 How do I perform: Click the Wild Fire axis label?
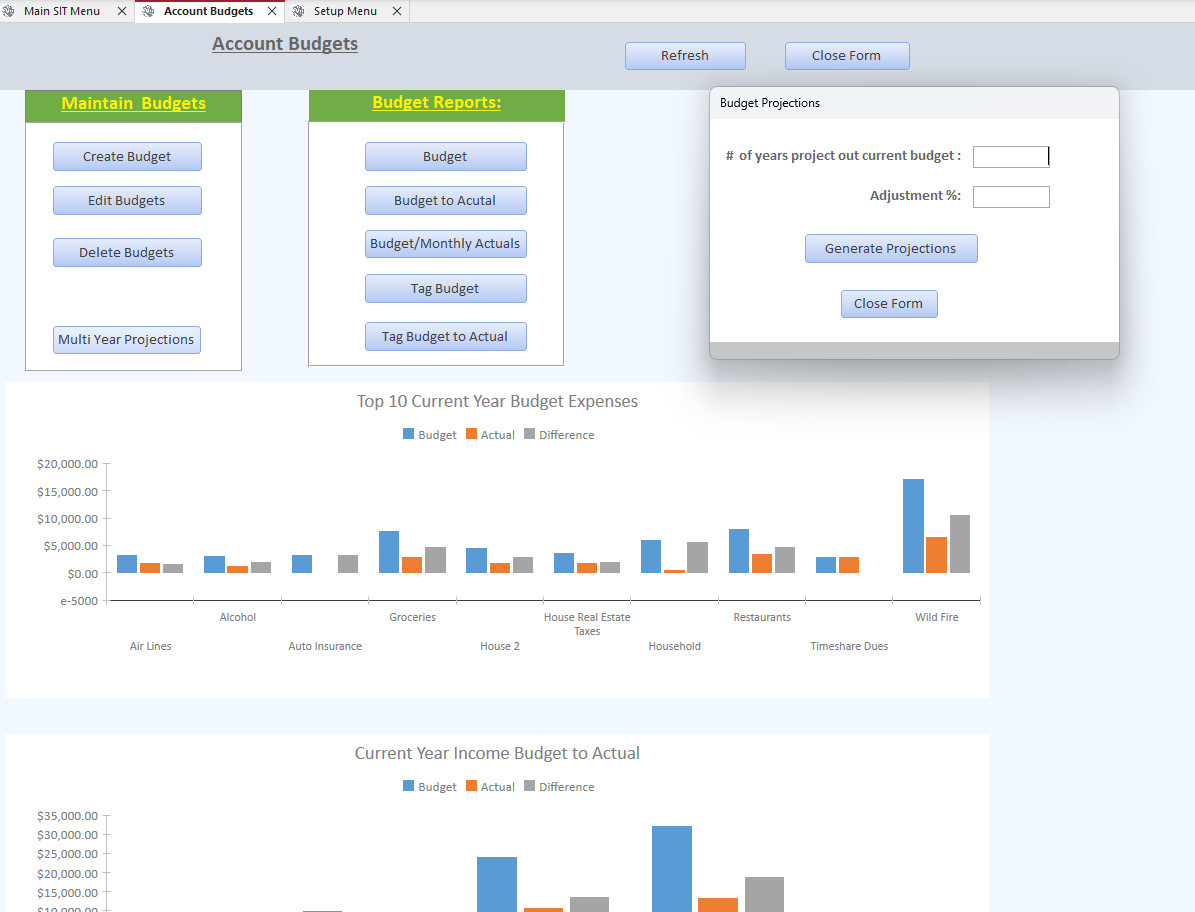[937, 617]
